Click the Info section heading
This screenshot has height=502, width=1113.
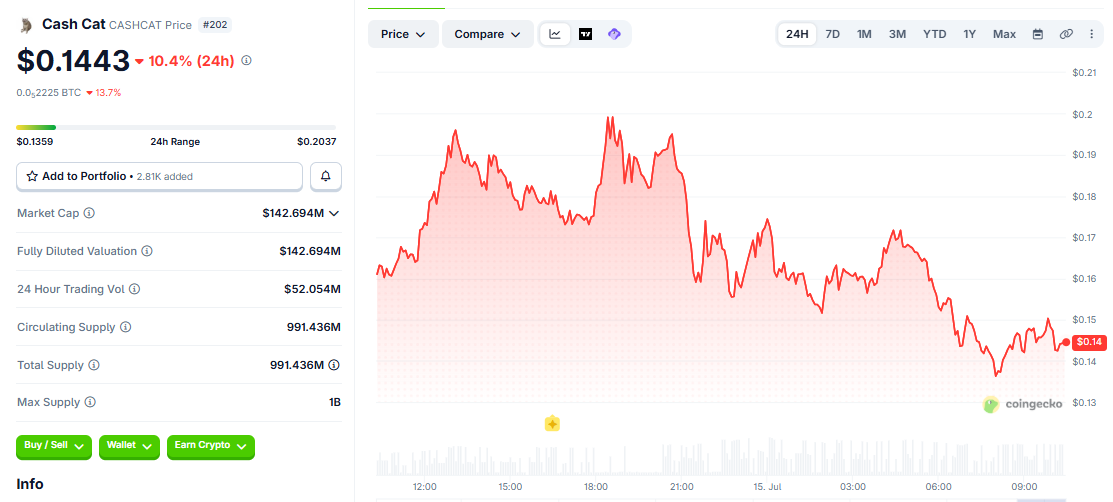pos(30,484)
